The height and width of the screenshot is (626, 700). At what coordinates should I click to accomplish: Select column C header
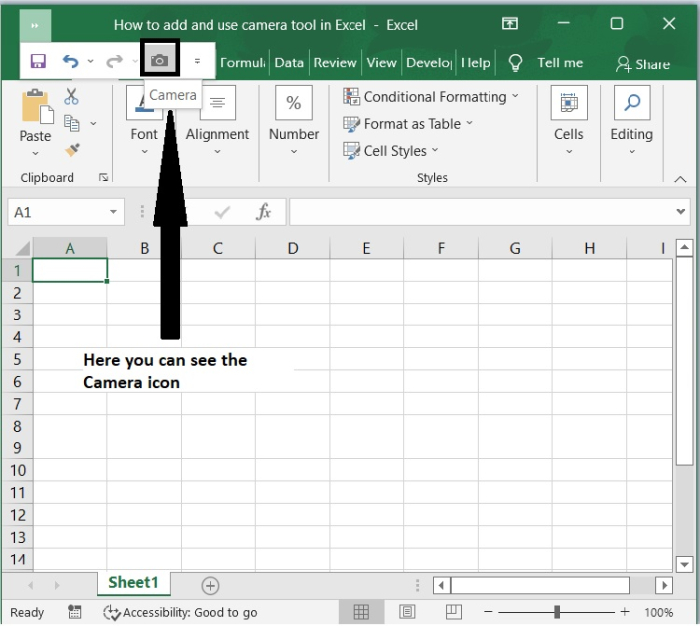click(218, 248)
